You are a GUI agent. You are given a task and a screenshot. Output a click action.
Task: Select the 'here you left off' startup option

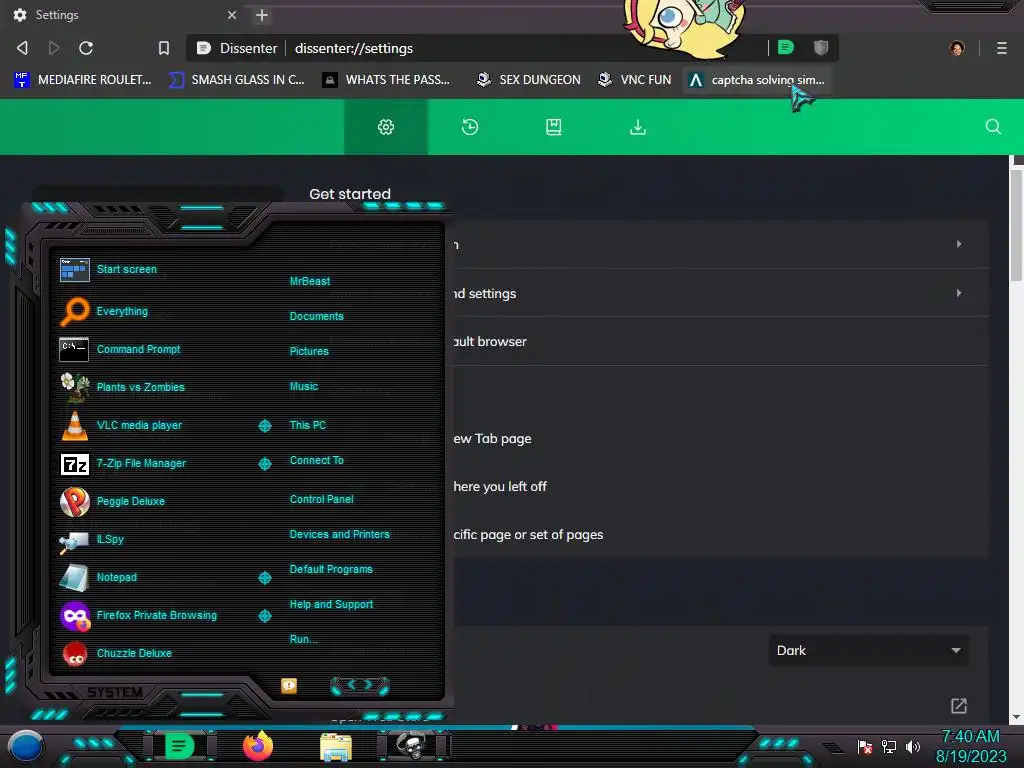pos(500,487)
